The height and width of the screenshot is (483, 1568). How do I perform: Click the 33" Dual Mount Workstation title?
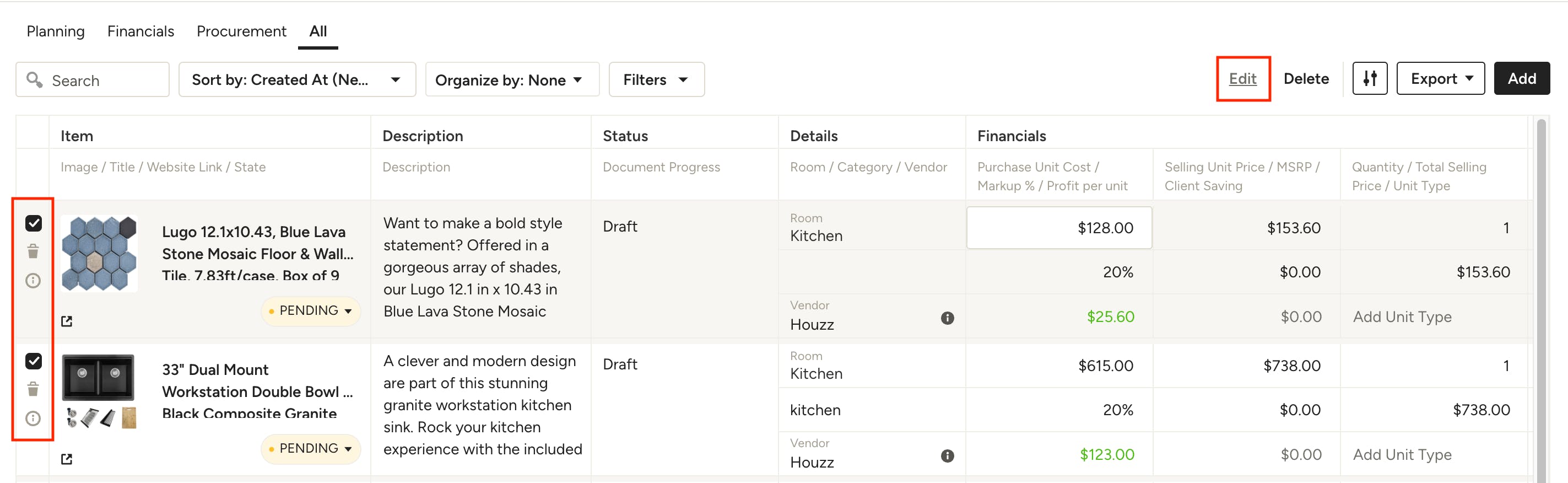[x=257, y=391]
